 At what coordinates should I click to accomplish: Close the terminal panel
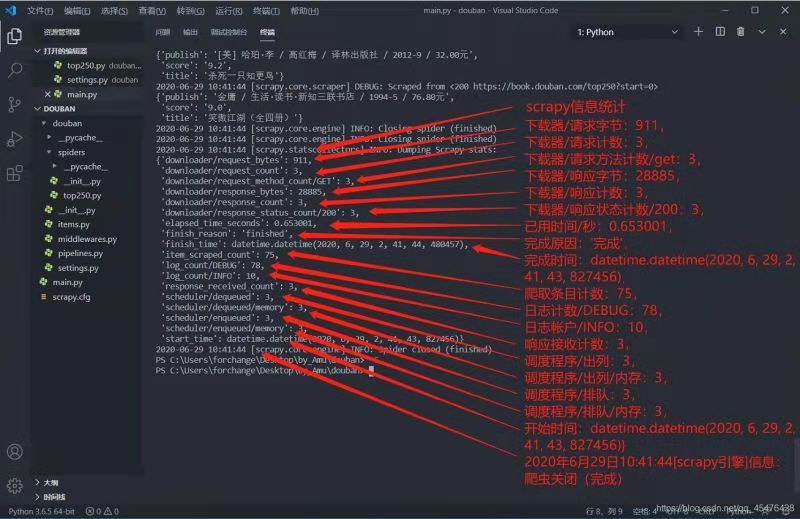[x=783, y=32]
